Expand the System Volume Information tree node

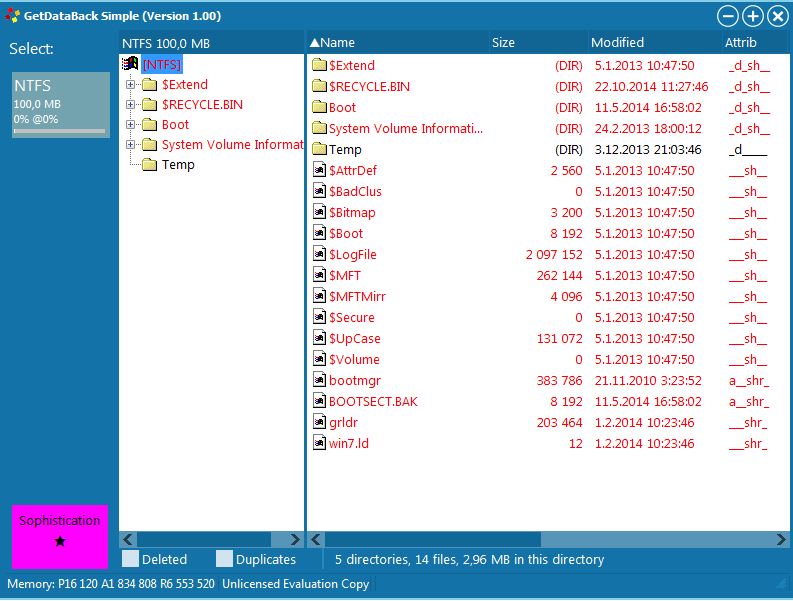130,145
